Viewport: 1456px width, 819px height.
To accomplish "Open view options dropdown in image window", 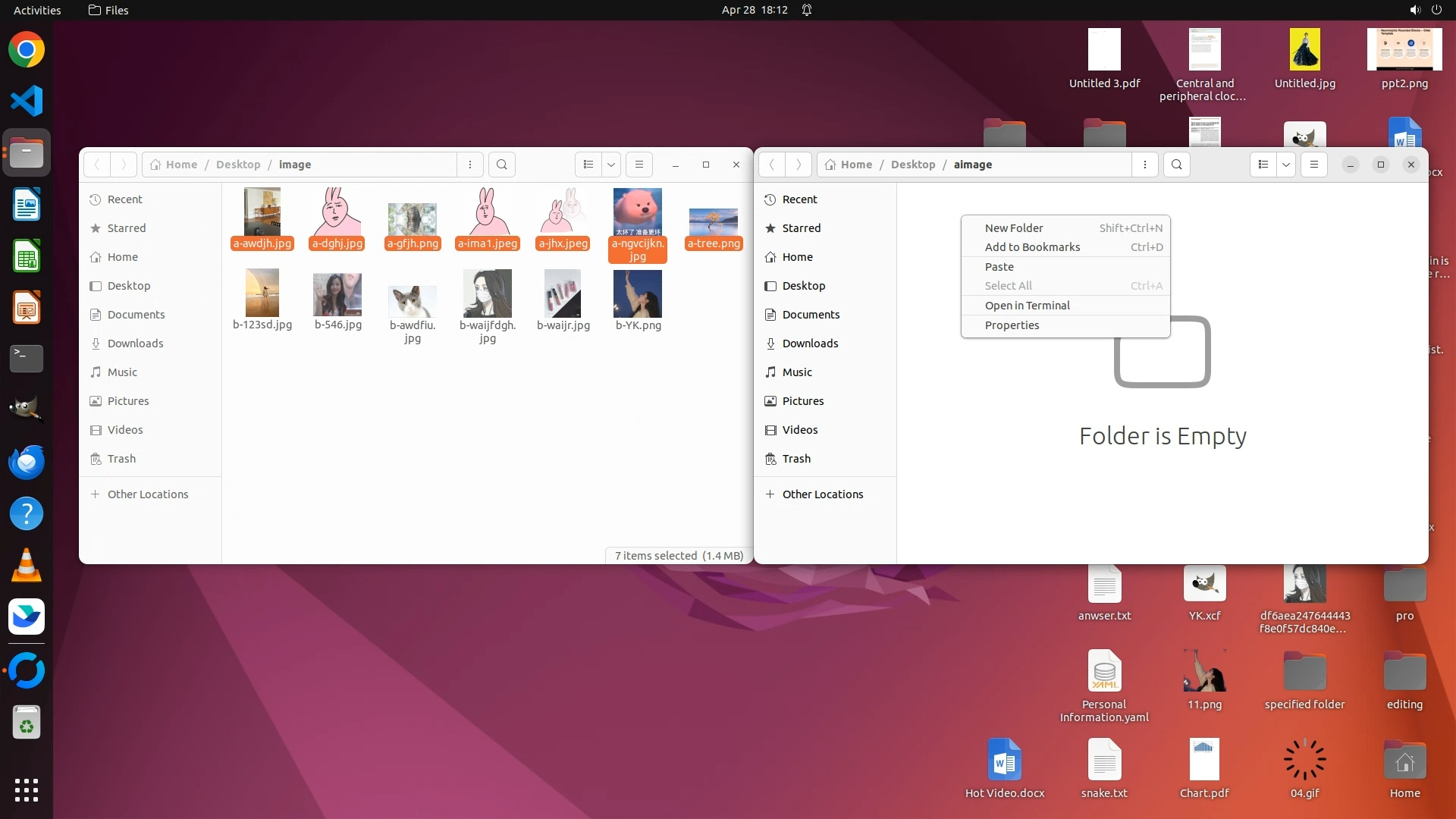I will tap(611, 165).
